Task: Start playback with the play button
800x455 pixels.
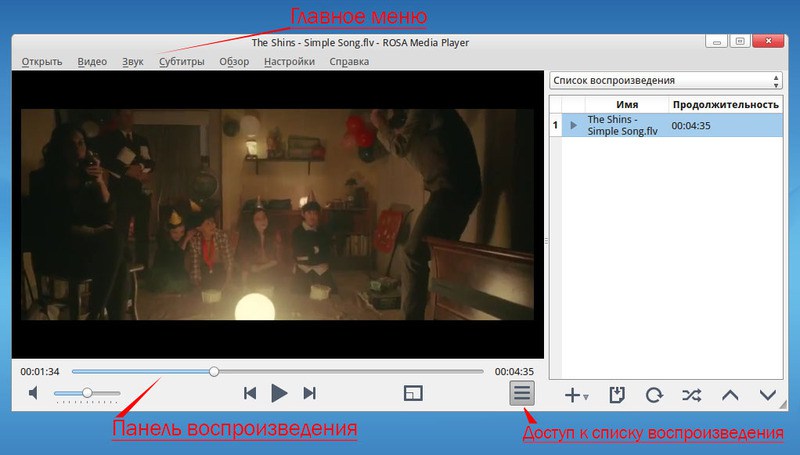Action: pyautogui.click(x=279, y=393)
